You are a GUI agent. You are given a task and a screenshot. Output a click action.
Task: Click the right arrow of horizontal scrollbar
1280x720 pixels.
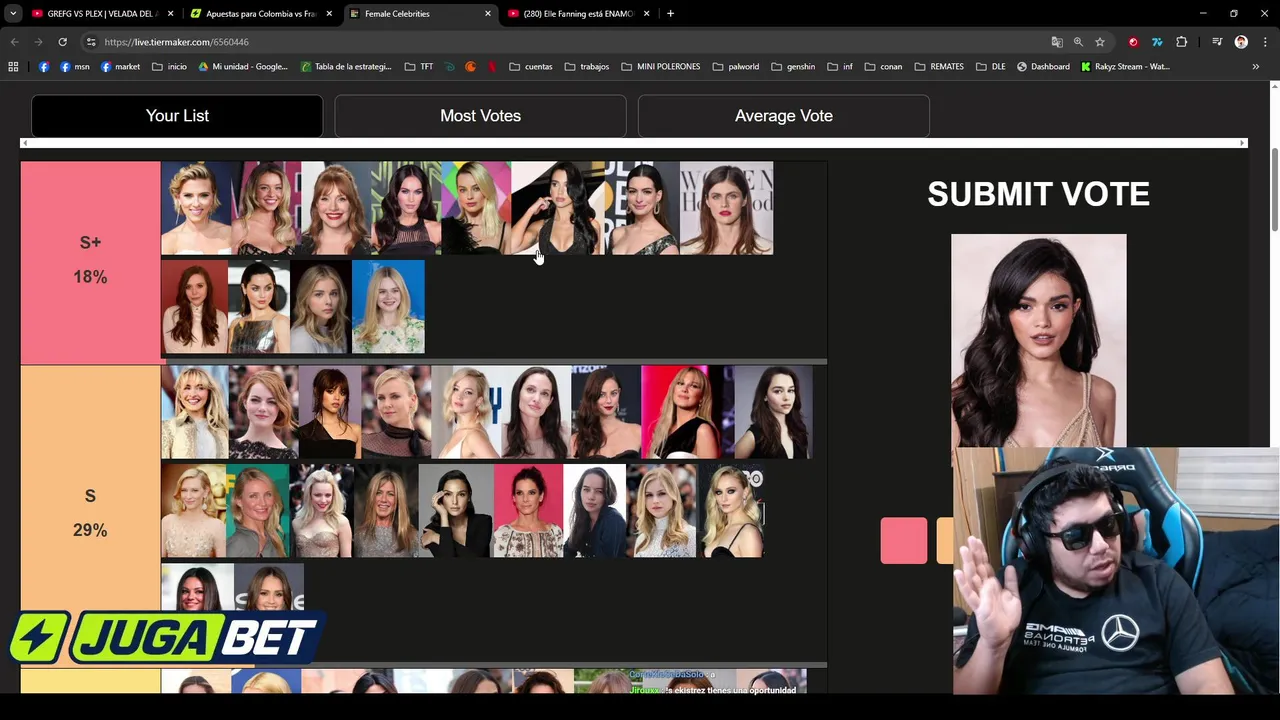click(x=1243, y=143)
